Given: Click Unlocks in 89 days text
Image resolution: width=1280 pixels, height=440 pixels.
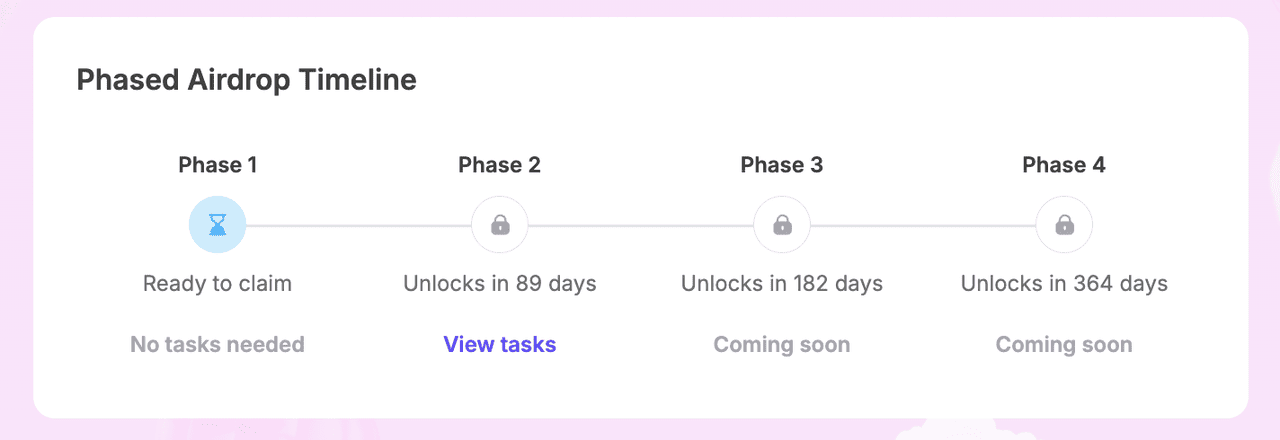Looking at the screenshot, I should click(500, 284).
